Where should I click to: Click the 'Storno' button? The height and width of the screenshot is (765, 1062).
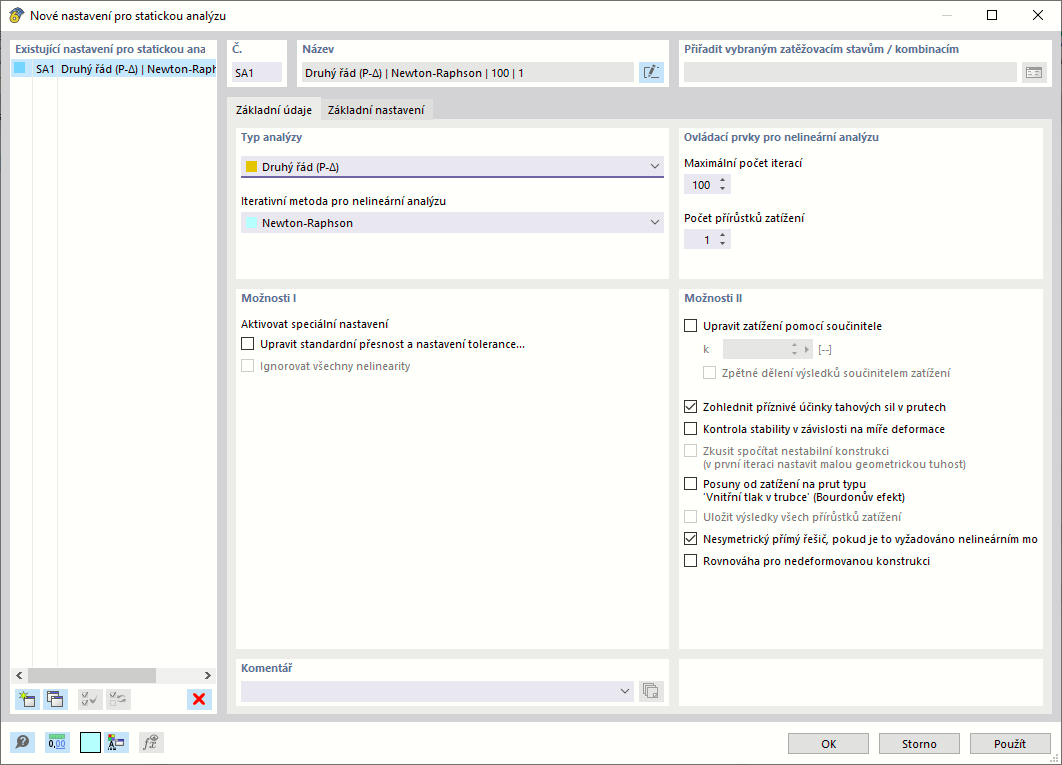[x=918, y=743]
